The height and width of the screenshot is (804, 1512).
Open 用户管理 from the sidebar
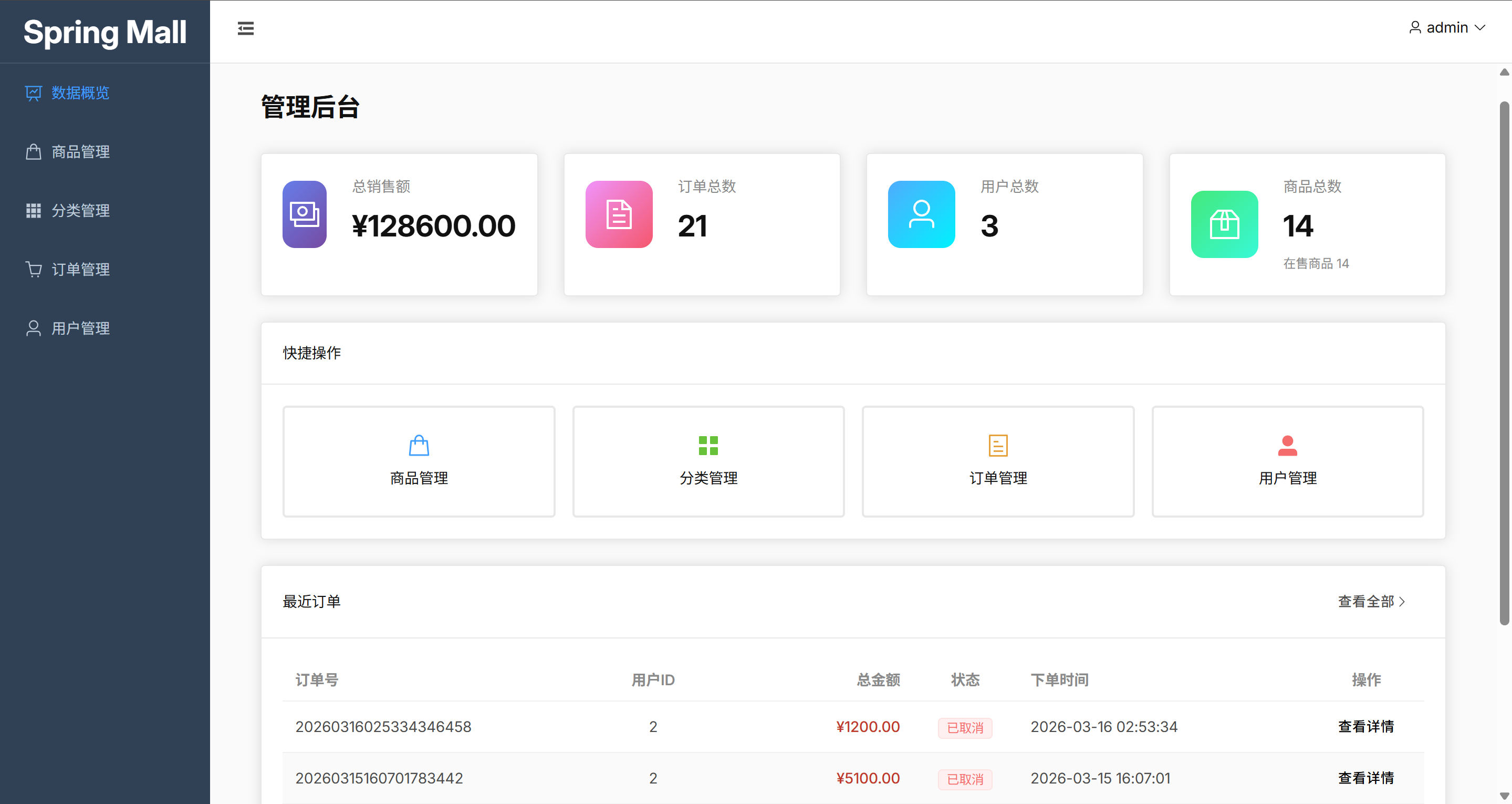(x=80, y=328)
